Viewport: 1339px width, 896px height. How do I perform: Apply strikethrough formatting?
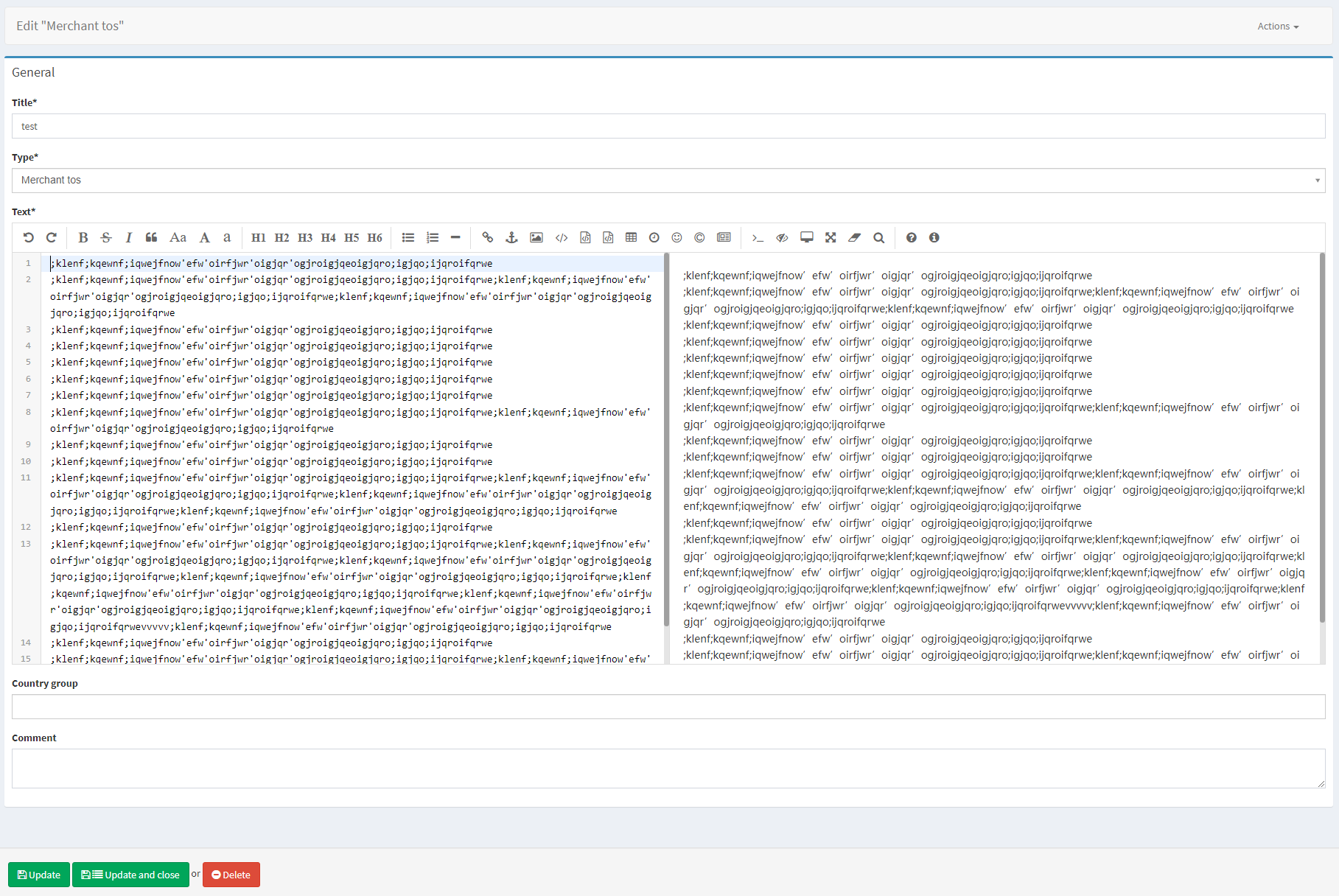tap(106, 237)
